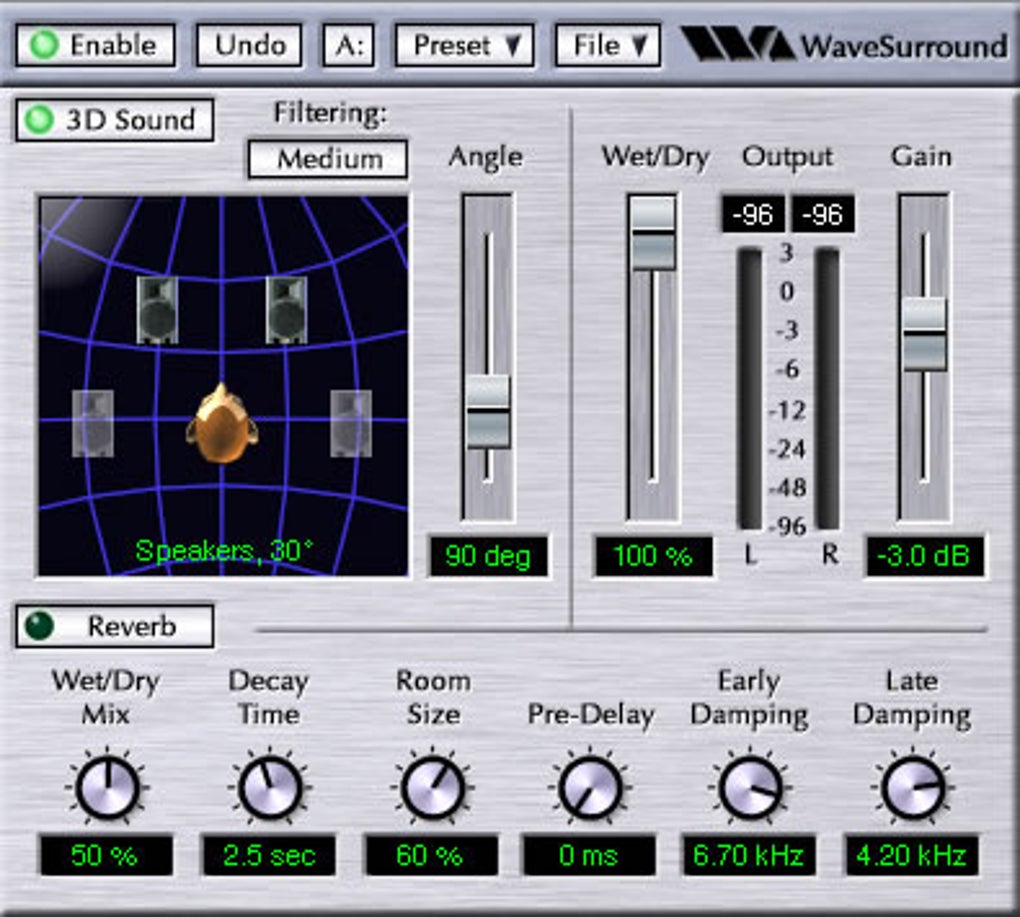Click the Decay Time knob
The width and height of the screenshot is (1020, 917).
pyautogui.click(x=270, y=787)
